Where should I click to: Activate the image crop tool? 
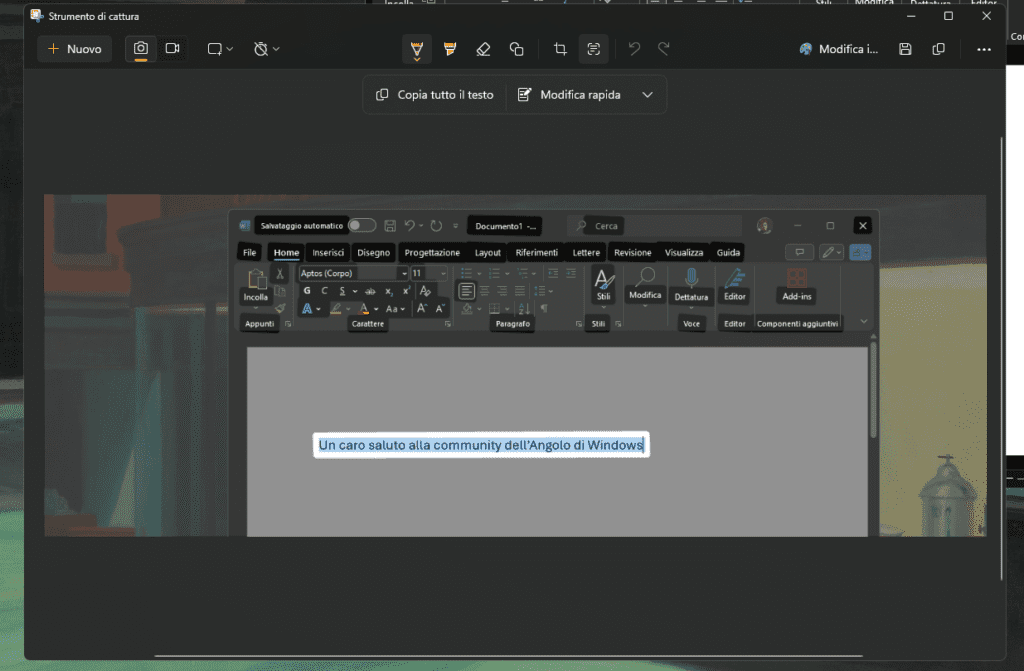pyautogui.click(x=560, y=49)
